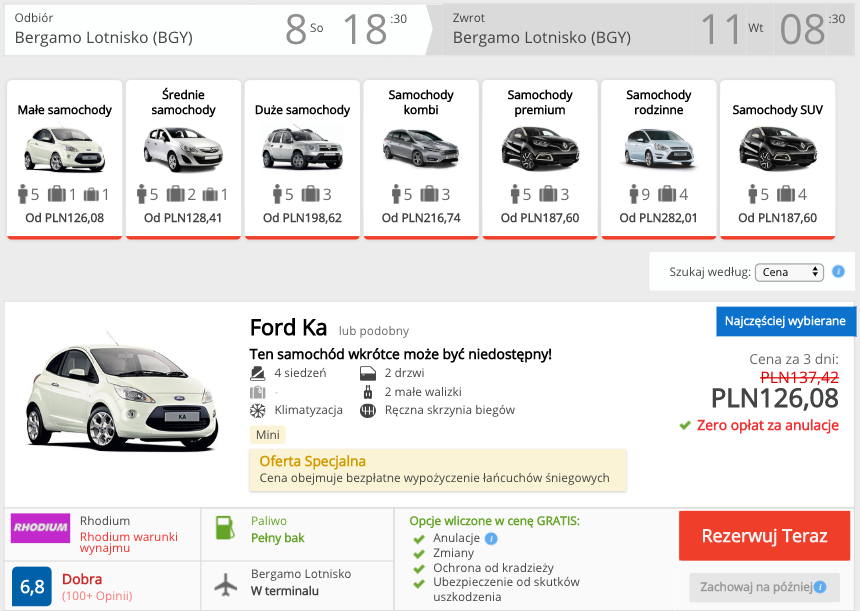Click the Dacia Duster image in Duże samochody
This screenshot has width=860, height=611.
coord(302,148)
